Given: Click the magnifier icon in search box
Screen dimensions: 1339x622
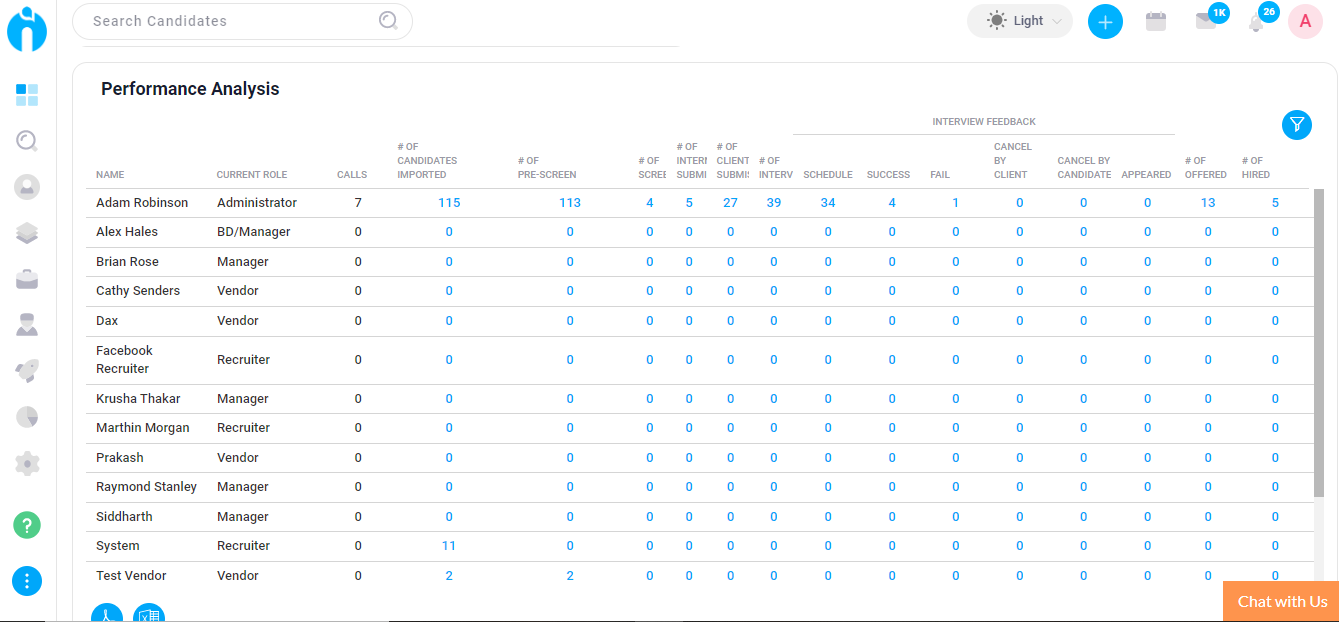Looking at the screenshot, I should click(x=388, y=21).
